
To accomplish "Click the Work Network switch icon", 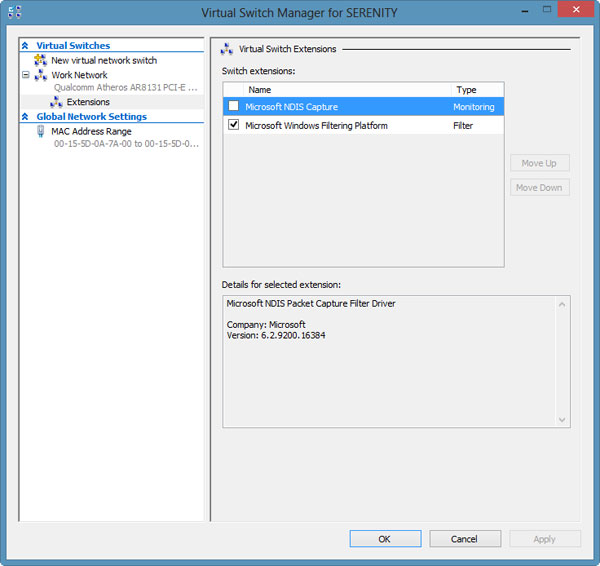I will point(40,75).
